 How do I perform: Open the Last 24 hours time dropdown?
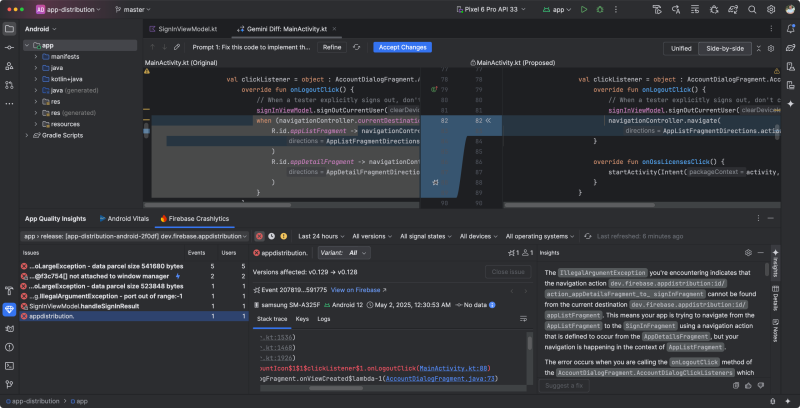coord(318,236)
